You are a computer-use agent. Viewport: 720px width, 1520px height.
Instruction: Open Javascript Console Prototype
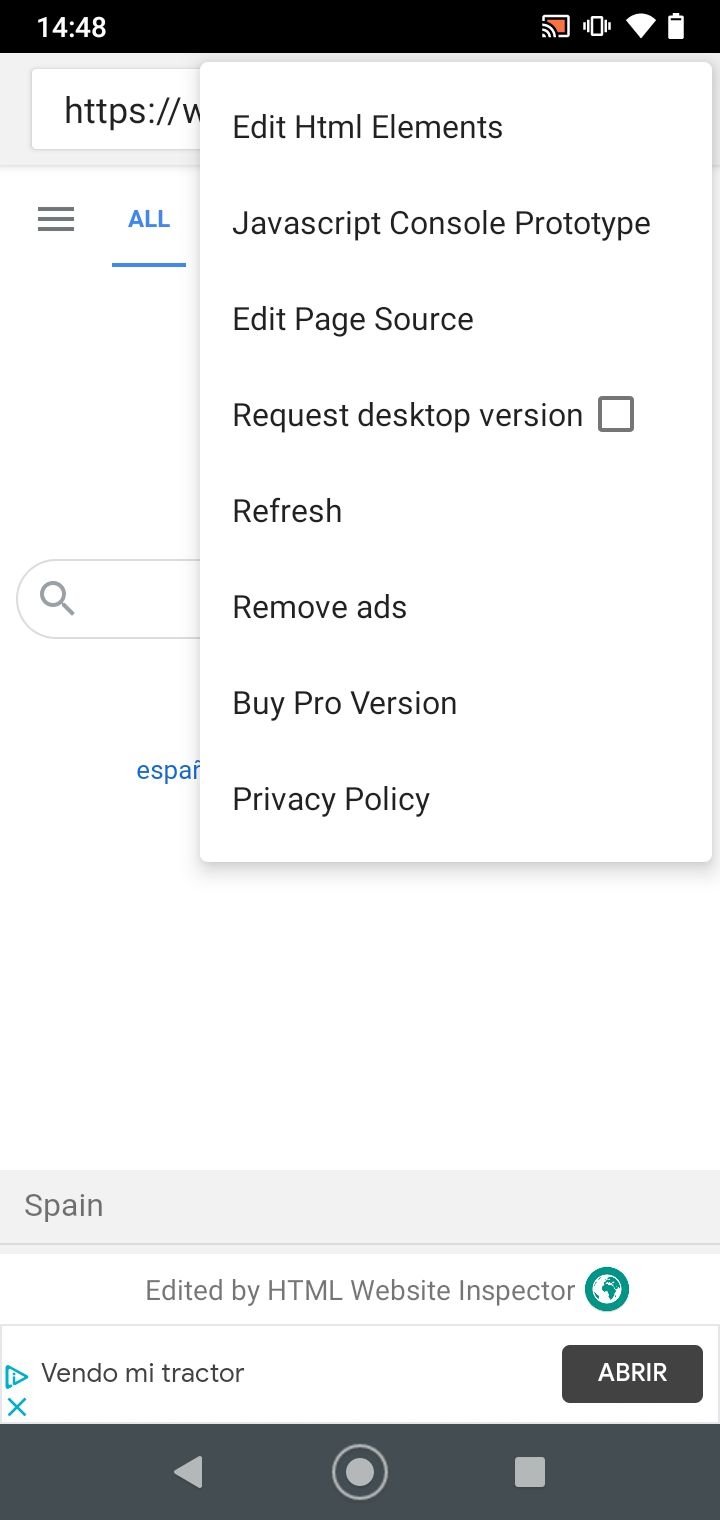456,223
